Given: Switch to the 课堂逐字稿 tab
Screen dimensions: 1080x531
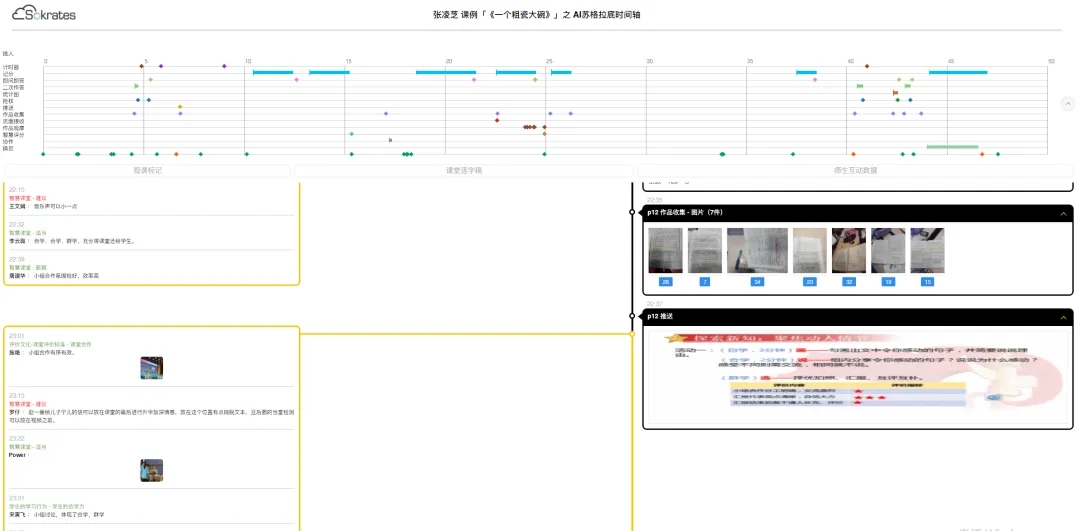Looking at the screenshot, I should (x=464, y=170).
